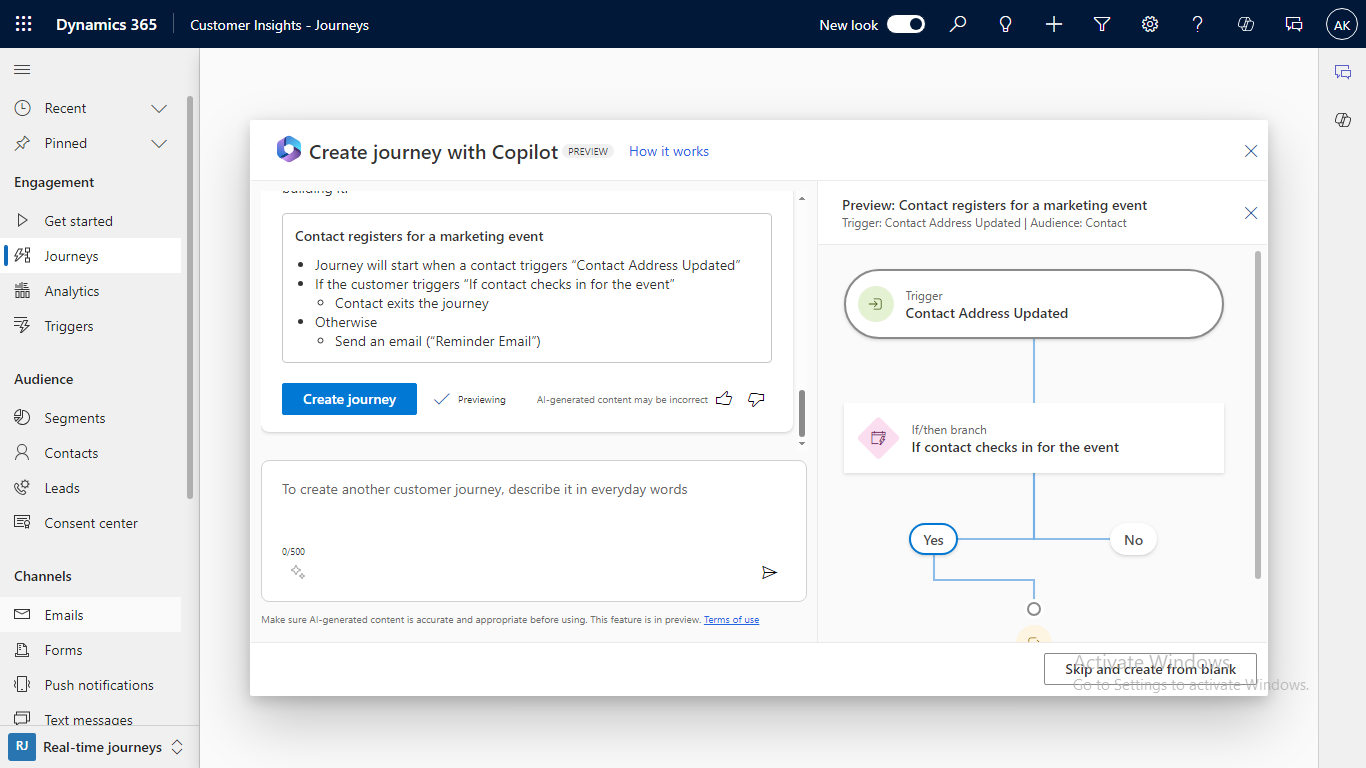This screenshot has width=1366, height=768.
Task: Click the send arrow to submit a prompt
Action: (769, 572)
